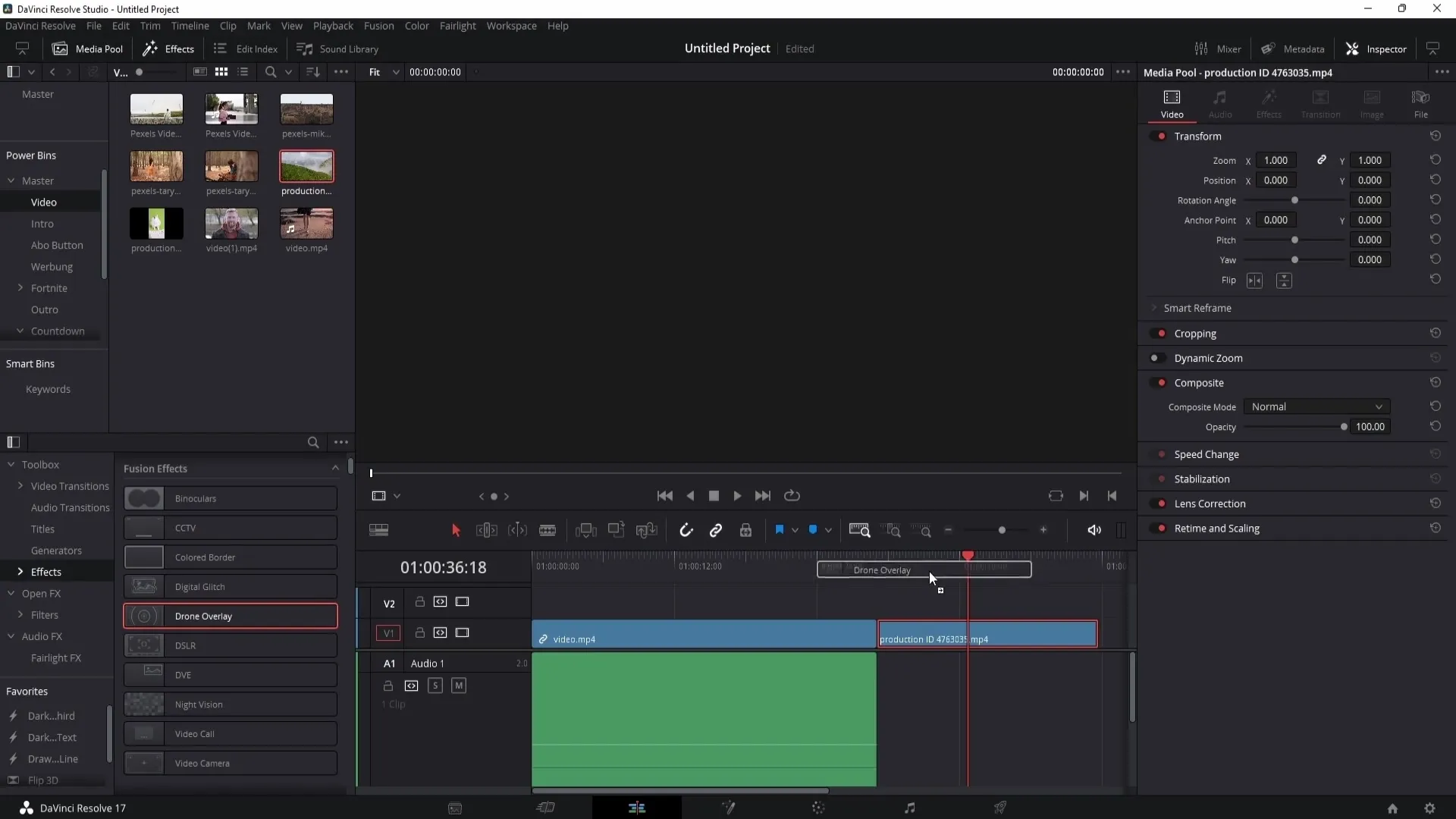Viewport: 1456px width, 819px height.
Task: Select the arrow Selection Mode tool
Action: tap(456, 531)
